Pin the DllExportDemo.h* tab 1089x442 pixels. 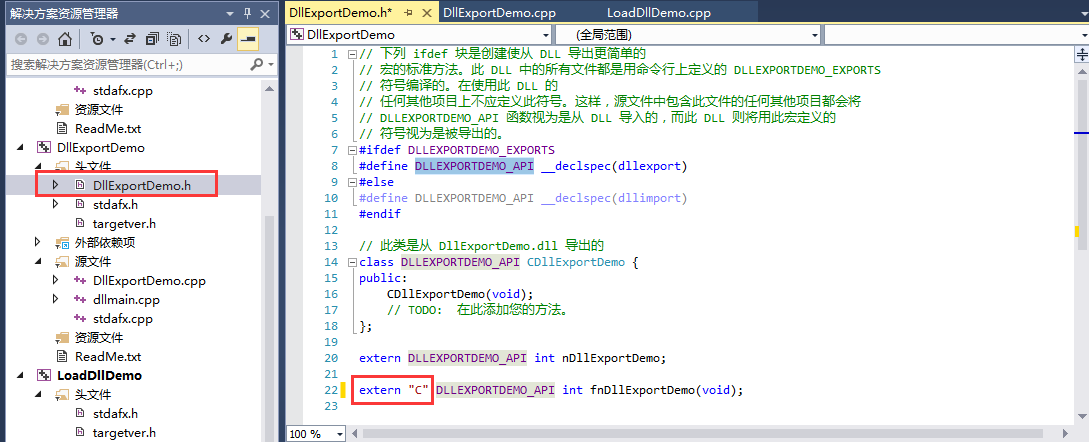click(408, 13)
